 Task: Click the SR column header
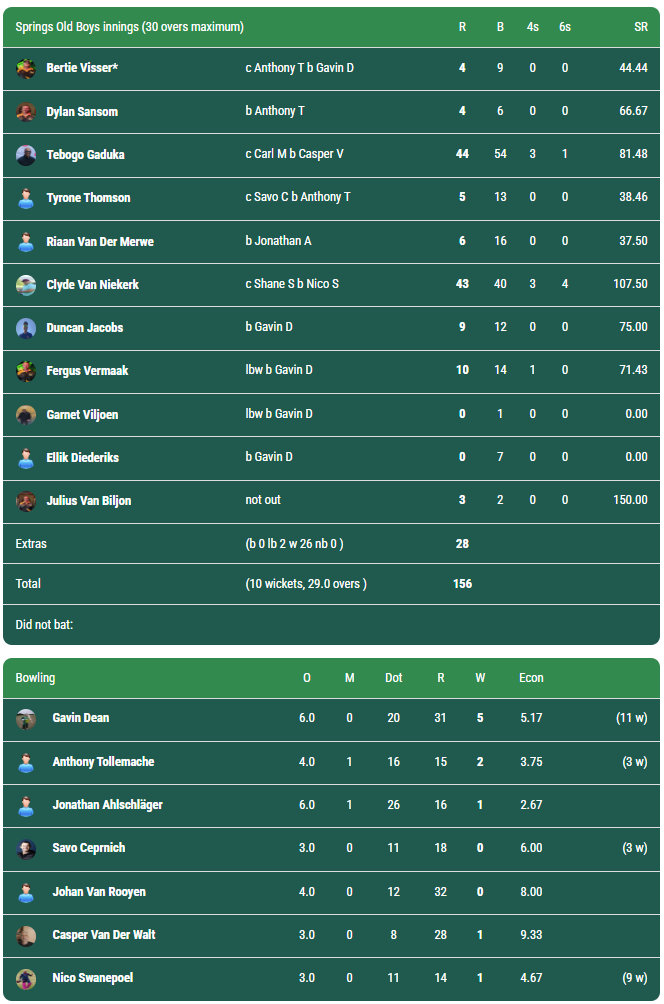click(x=640, y=27)
